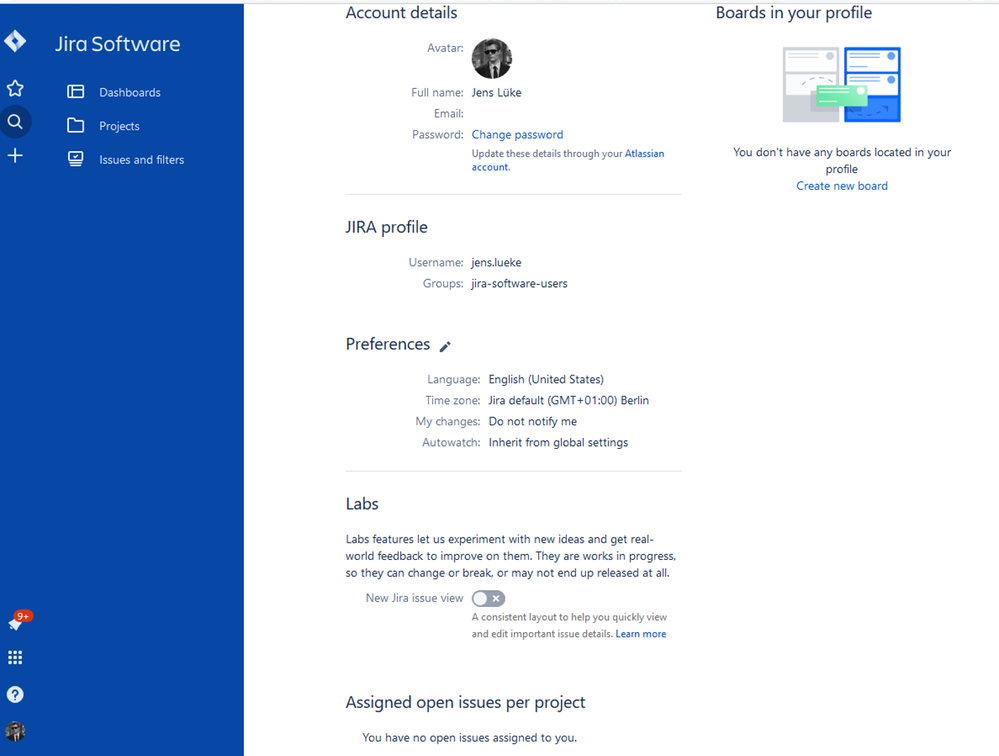Click the Jens Lüke avatar photo

pyautogui.click(x=492, y=59)
